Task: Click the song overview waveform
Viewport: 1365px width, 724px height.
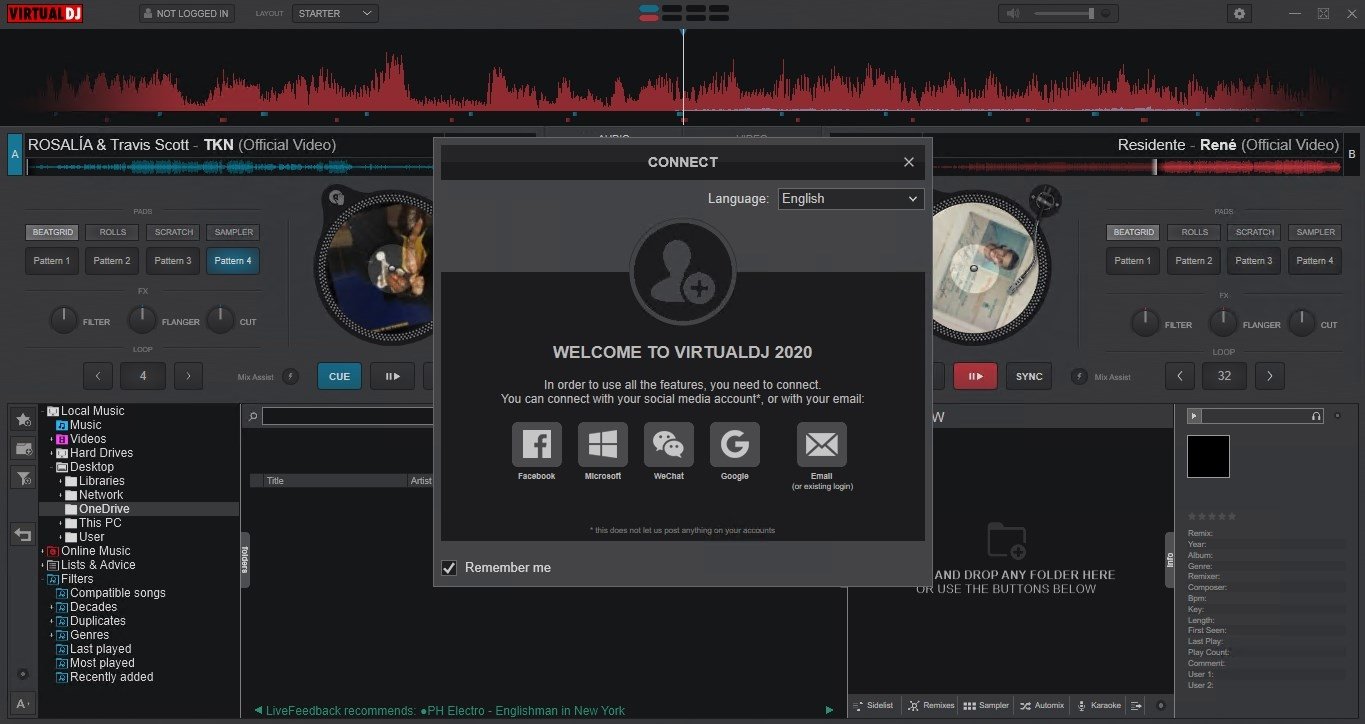Action: click(682, 78)
